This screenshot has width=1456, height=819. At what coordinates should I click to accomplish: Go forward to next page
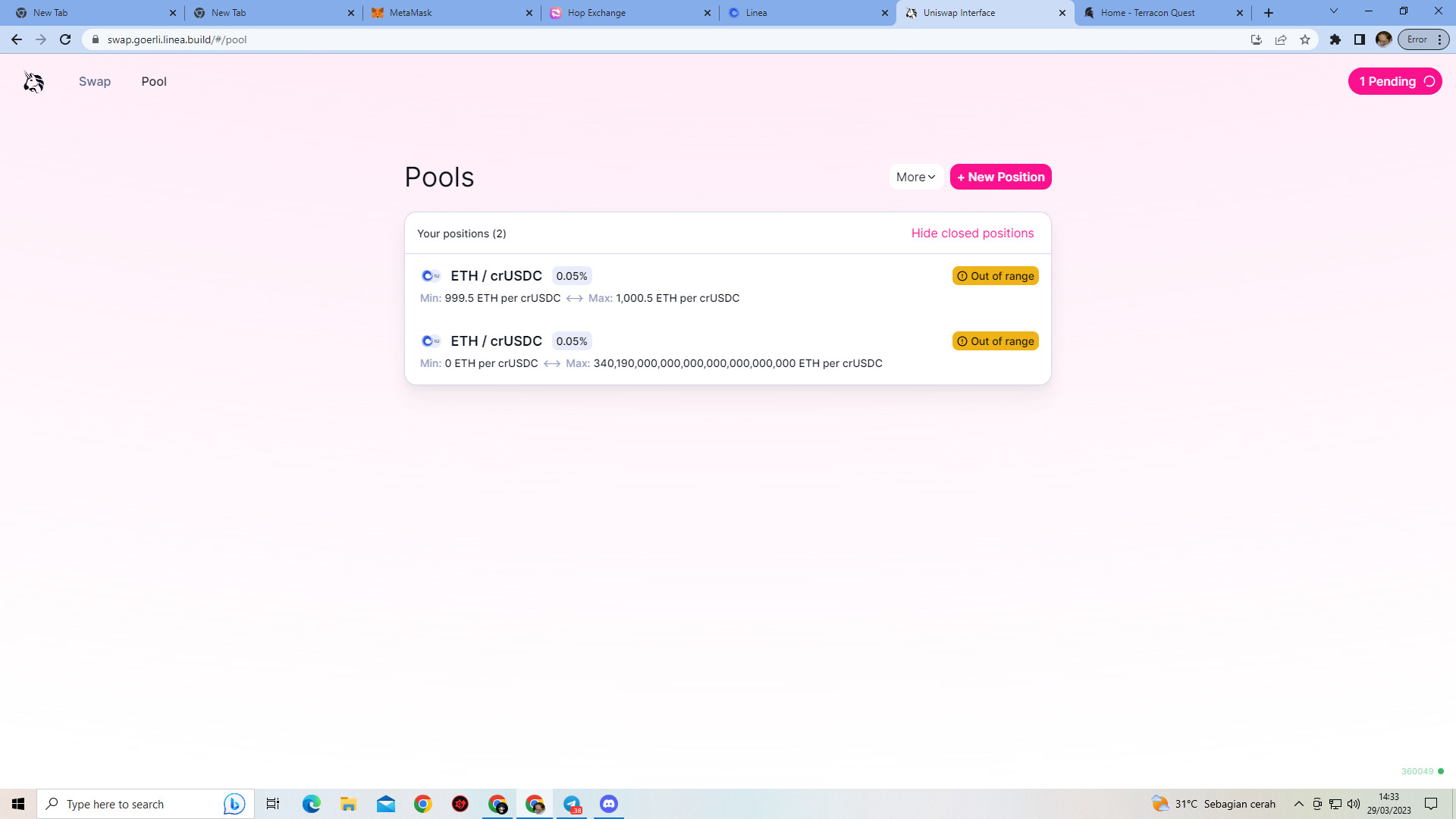pyautogui.click(x=41, y=39)
